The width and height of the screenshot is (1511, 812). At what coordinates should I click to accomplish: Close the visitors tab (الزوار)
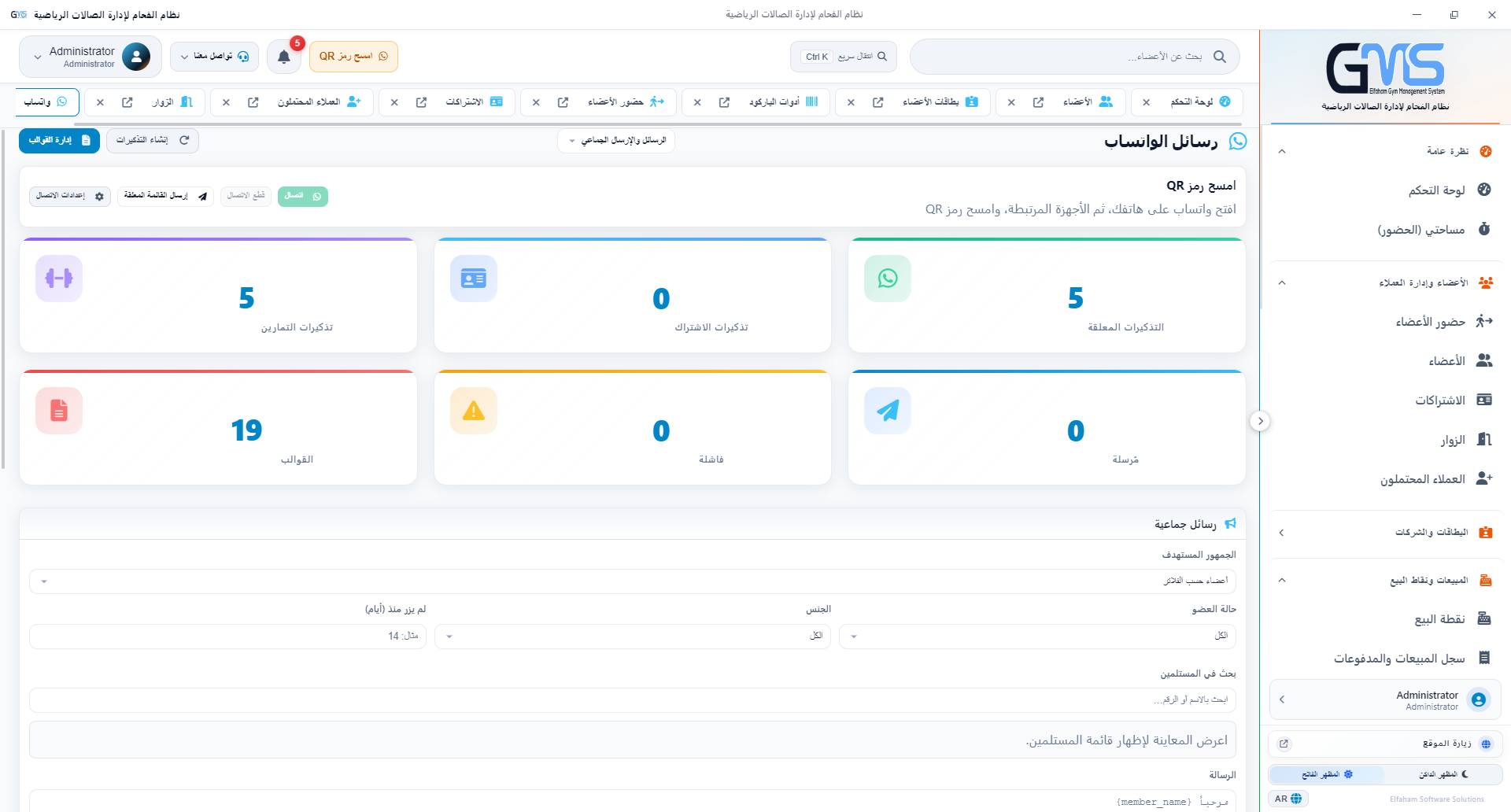coord(100,102)
